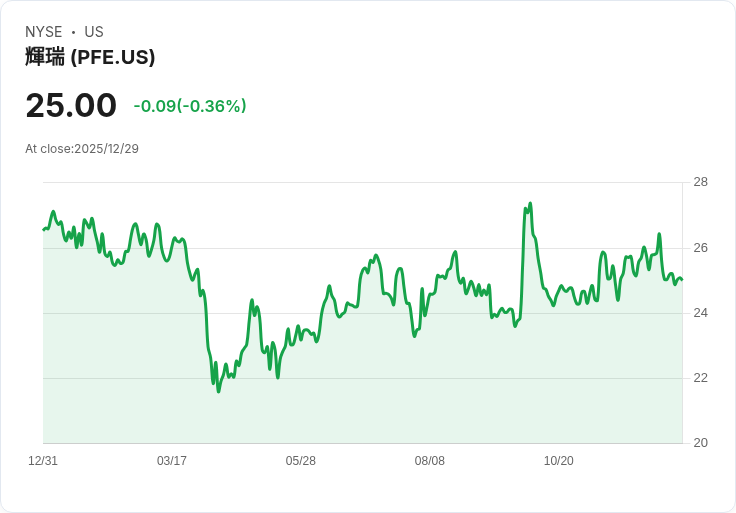
Task: Click the US market label
Action: point(94,32)
